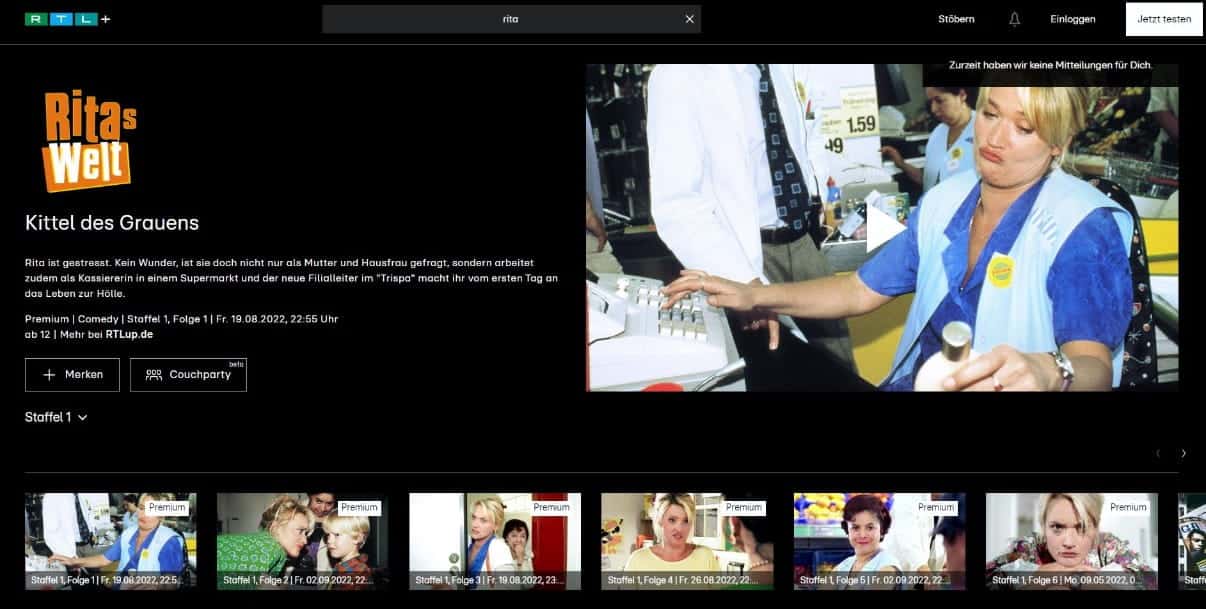Viewport: 1206px width, 609px height.
Task: Click the people icon in the Couchparty button
Action: (x=154, y=374)
